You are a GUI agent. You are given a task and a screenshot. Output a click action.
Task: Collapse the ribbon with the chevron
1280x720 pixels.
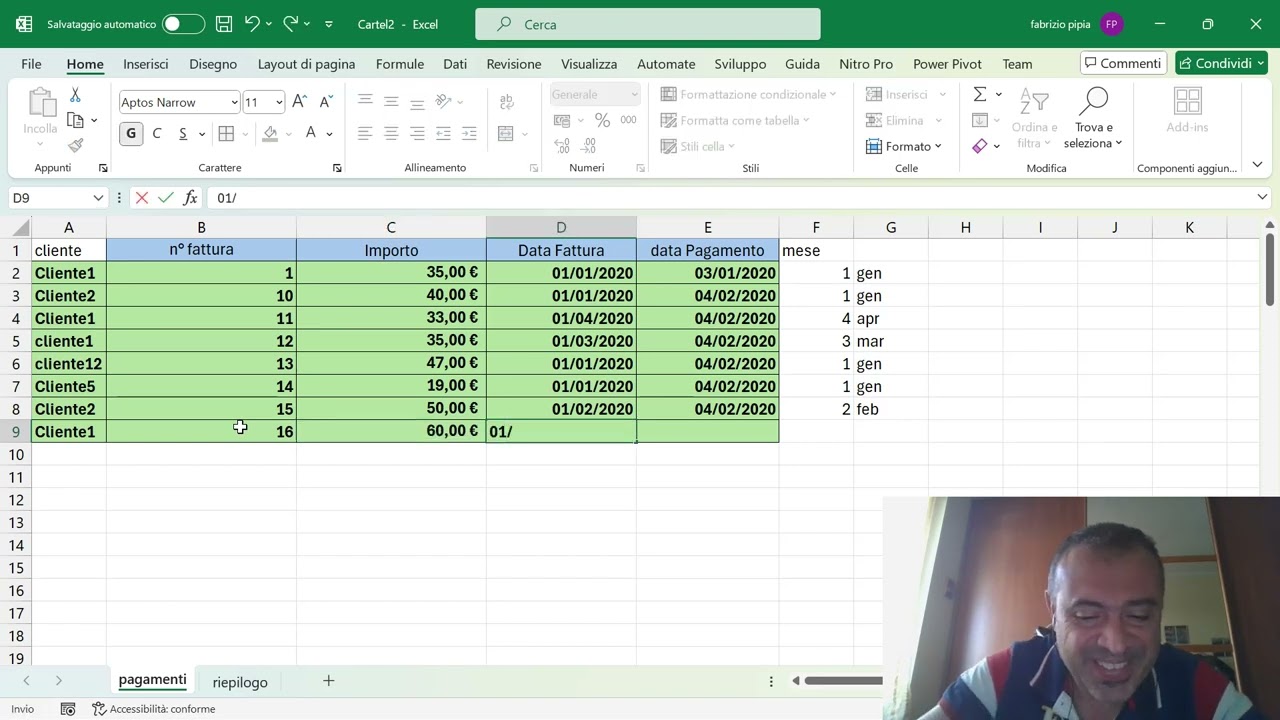(1257, 165)
